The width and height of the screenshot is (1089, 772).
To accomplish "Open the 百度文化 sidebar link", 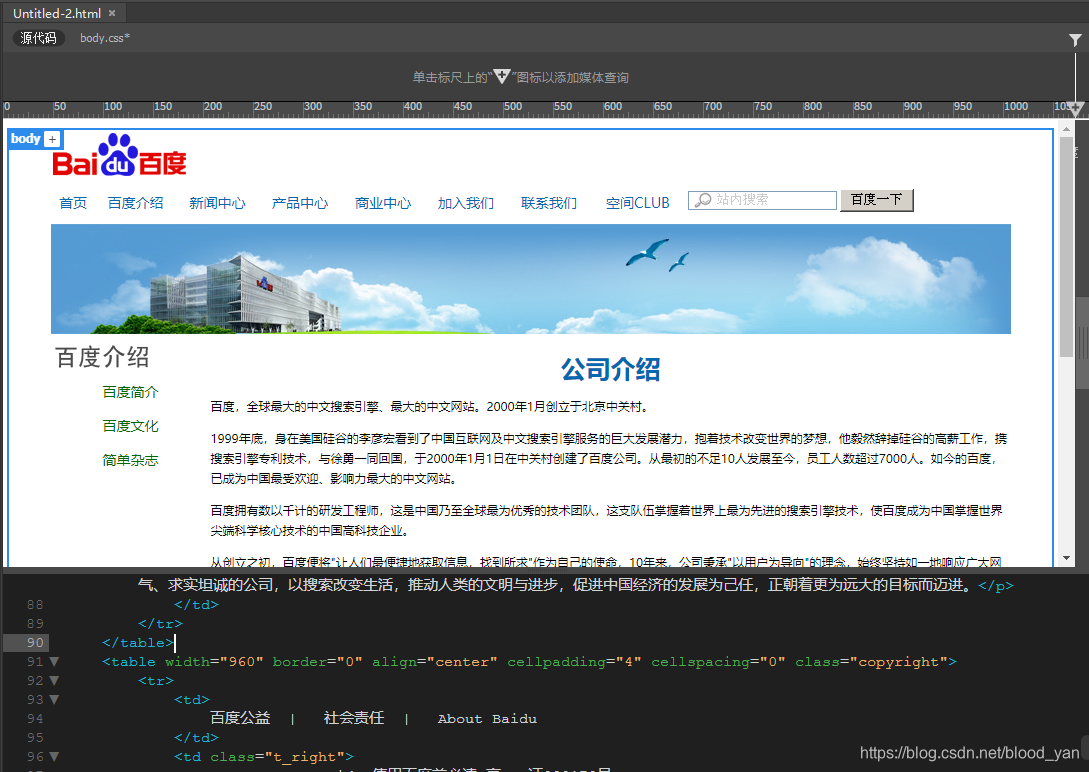I will point(131,426).
